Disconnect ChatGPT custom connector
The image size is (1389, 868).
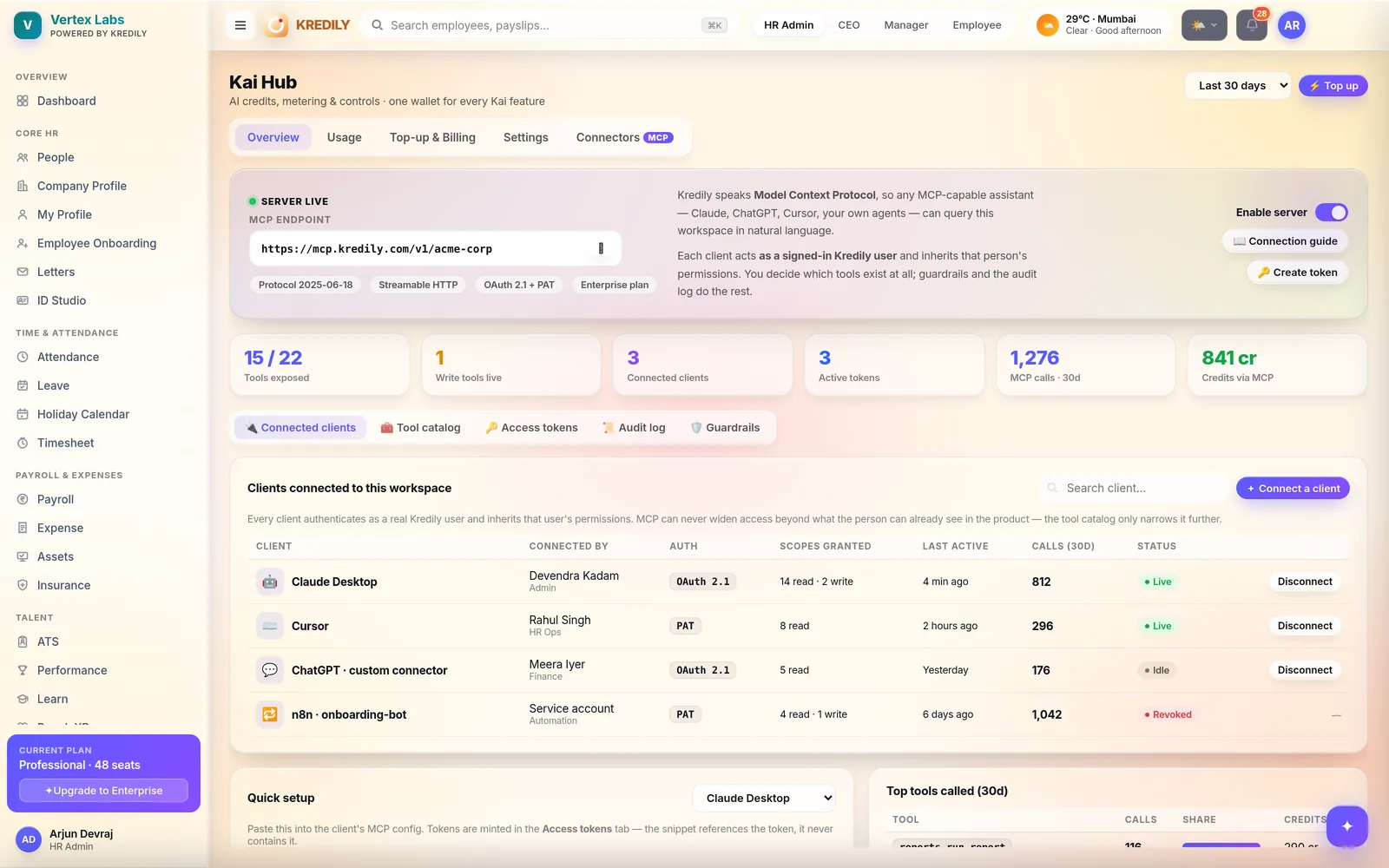pyautogui.click(x=1305, y=670)
